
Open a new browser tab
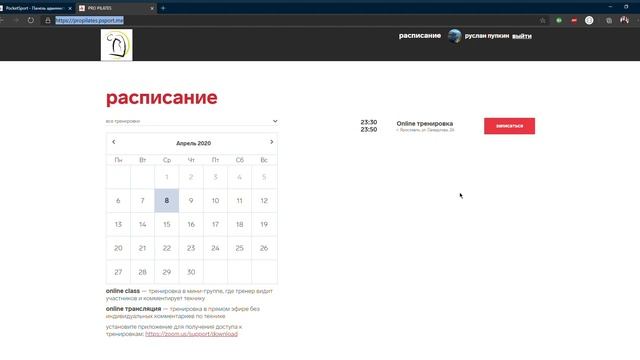tap(163, 8)
